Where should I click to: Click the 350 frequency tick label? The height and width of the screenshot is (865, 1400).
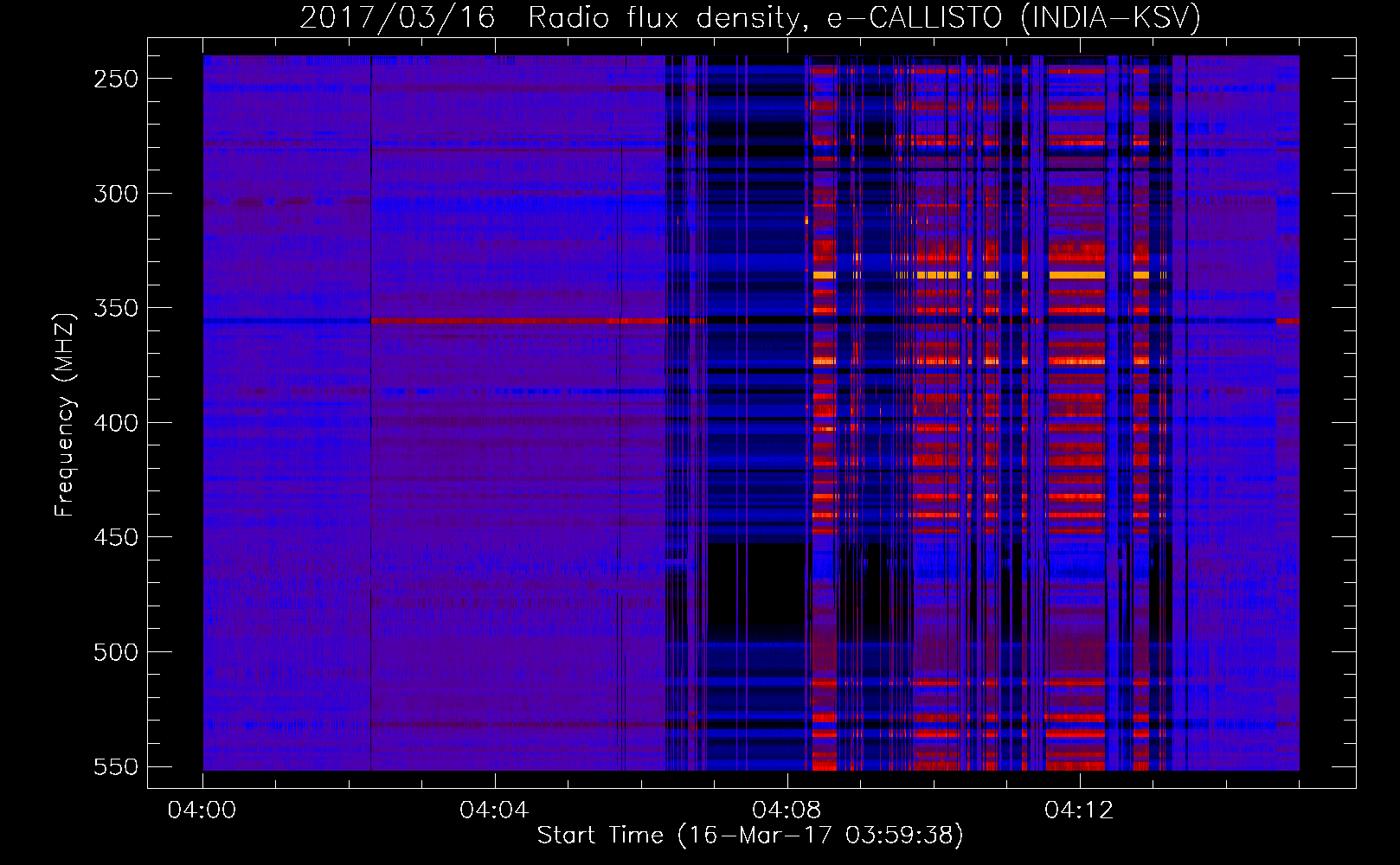point(116,309)
